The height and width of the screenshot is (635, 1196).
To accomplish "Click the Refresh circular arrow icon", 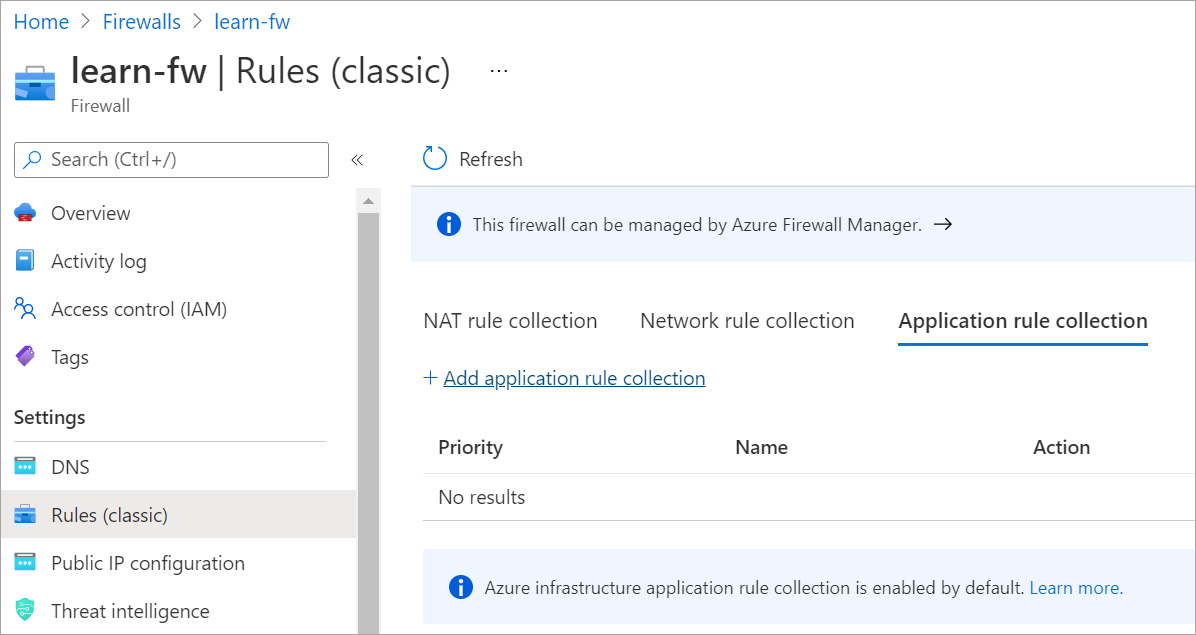I will (435, 159).
